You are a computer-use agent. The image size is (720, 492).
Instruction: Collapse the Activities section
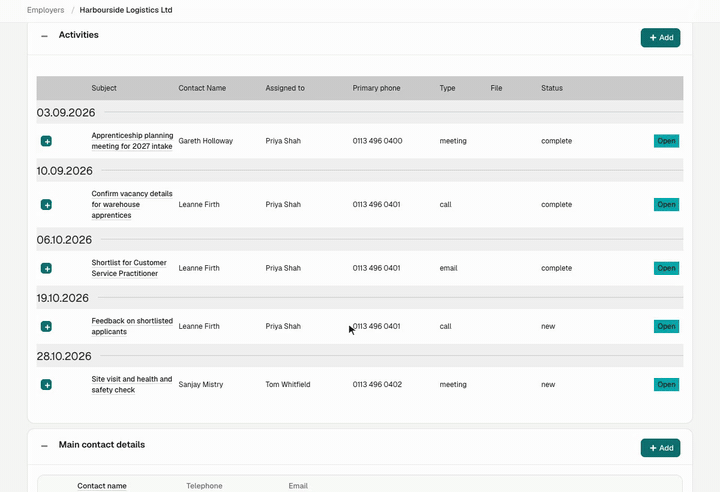click(x=44, y=36)
